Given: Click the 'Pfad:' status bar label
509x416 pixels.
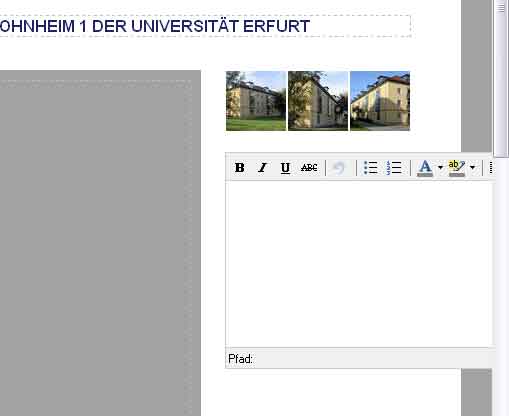Looking at the screenshot, I should [x=240, y=359].
